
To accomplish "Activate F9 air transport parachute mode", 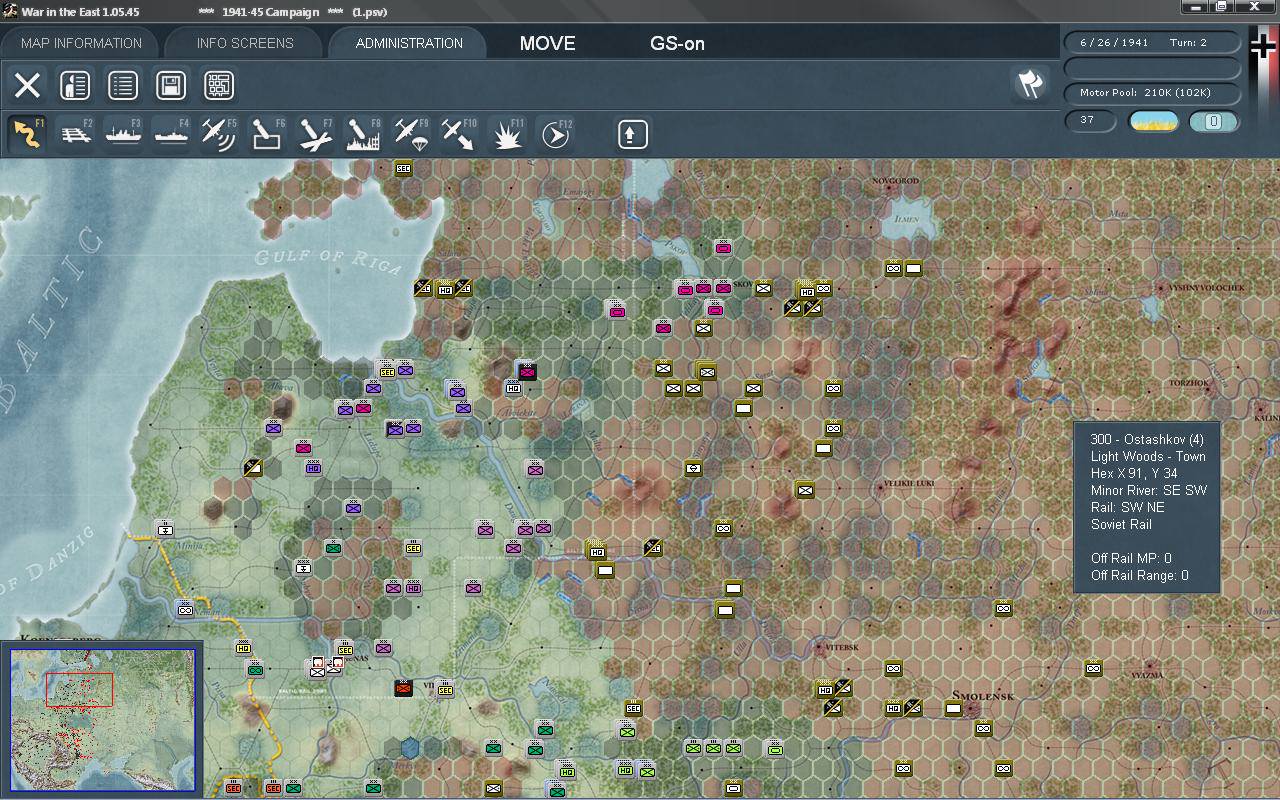I will coord(411,134).
